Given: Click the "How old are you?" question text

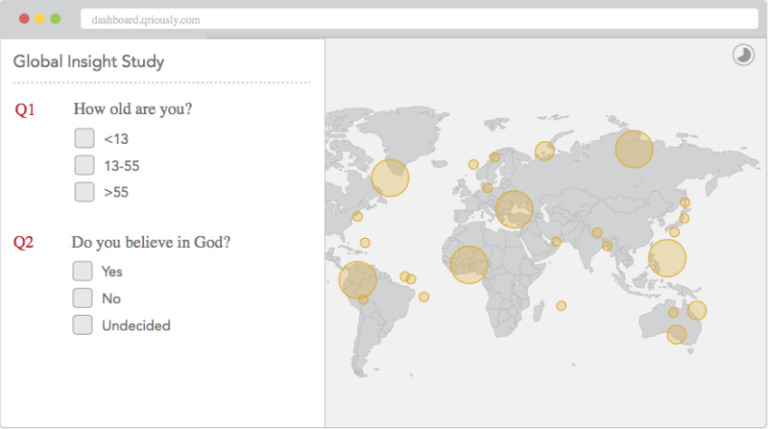Looking at the screenshot, I should pyautogui.click(x=132, y=109).
